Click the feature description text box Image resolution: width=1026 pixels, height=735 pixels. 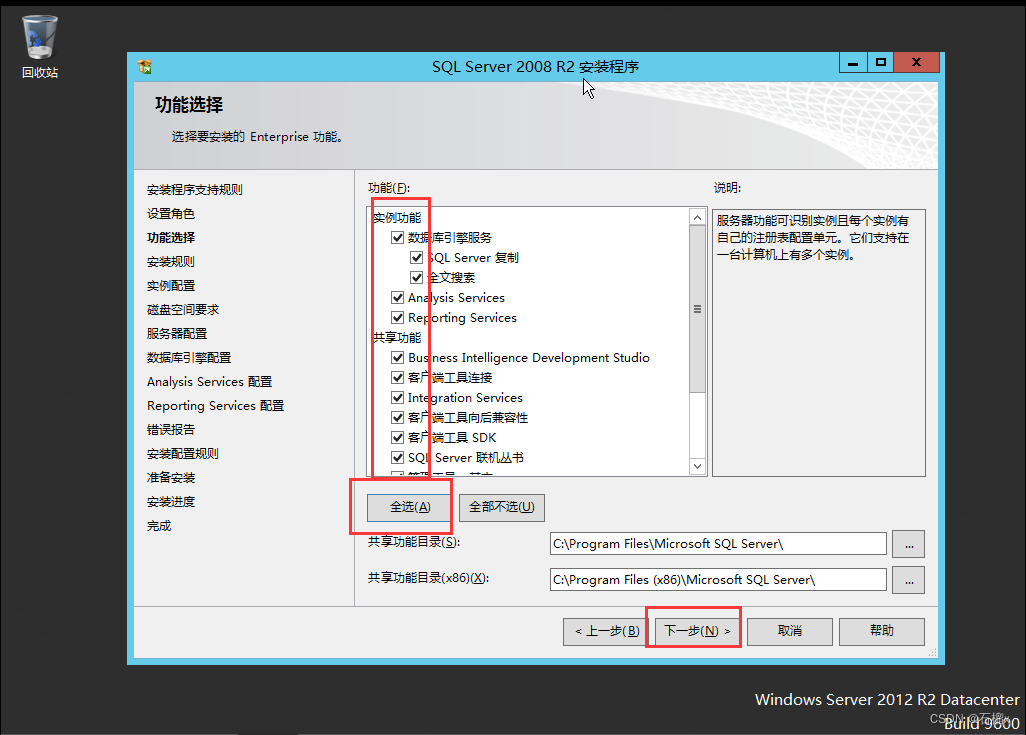(x=819, y=343)
